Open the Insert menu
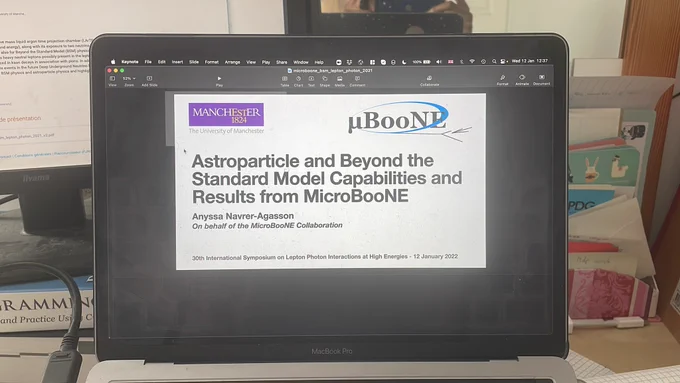Viewport: 680px width, 383px height. (177, 62)
